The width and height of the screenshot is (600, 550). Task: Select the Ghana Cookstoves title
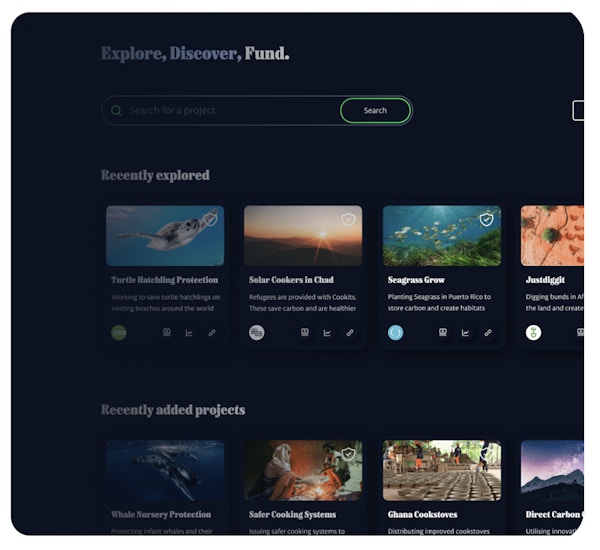click(x=422, y=514)
